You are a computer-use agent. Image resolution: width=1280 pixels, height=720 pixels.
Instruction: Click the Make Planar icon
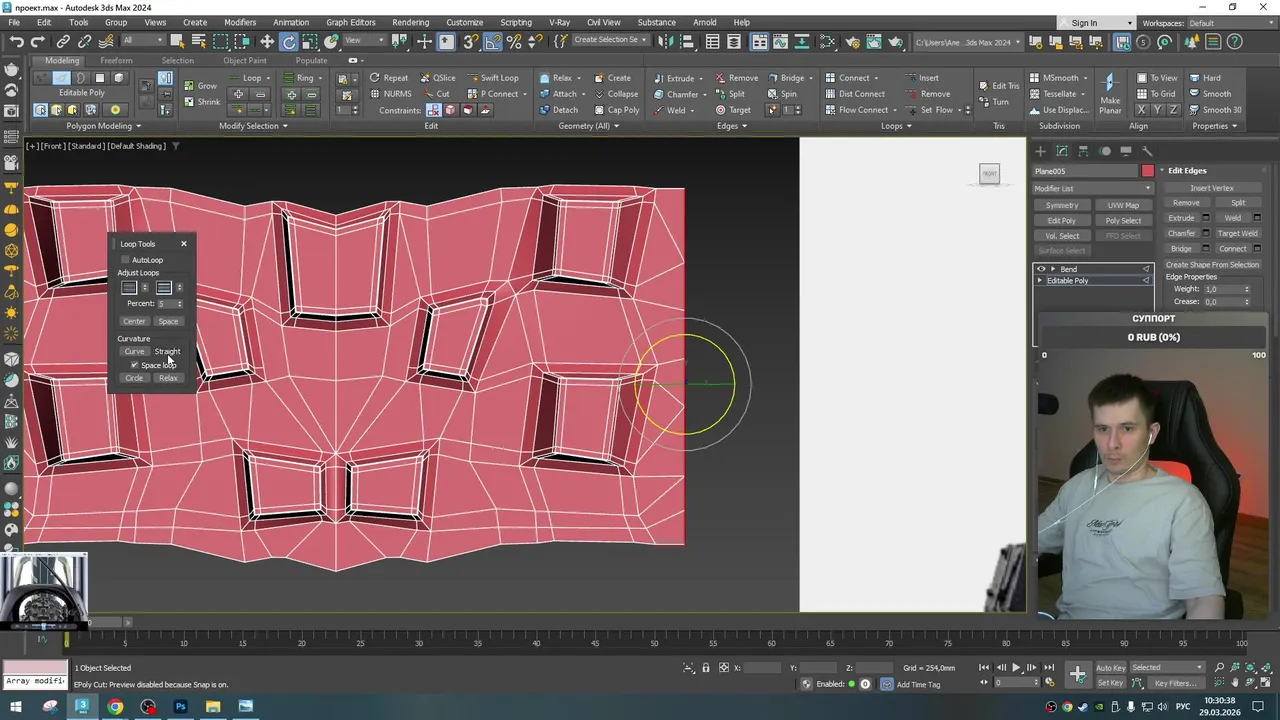pyautogui.click(x=1109, y=84)
